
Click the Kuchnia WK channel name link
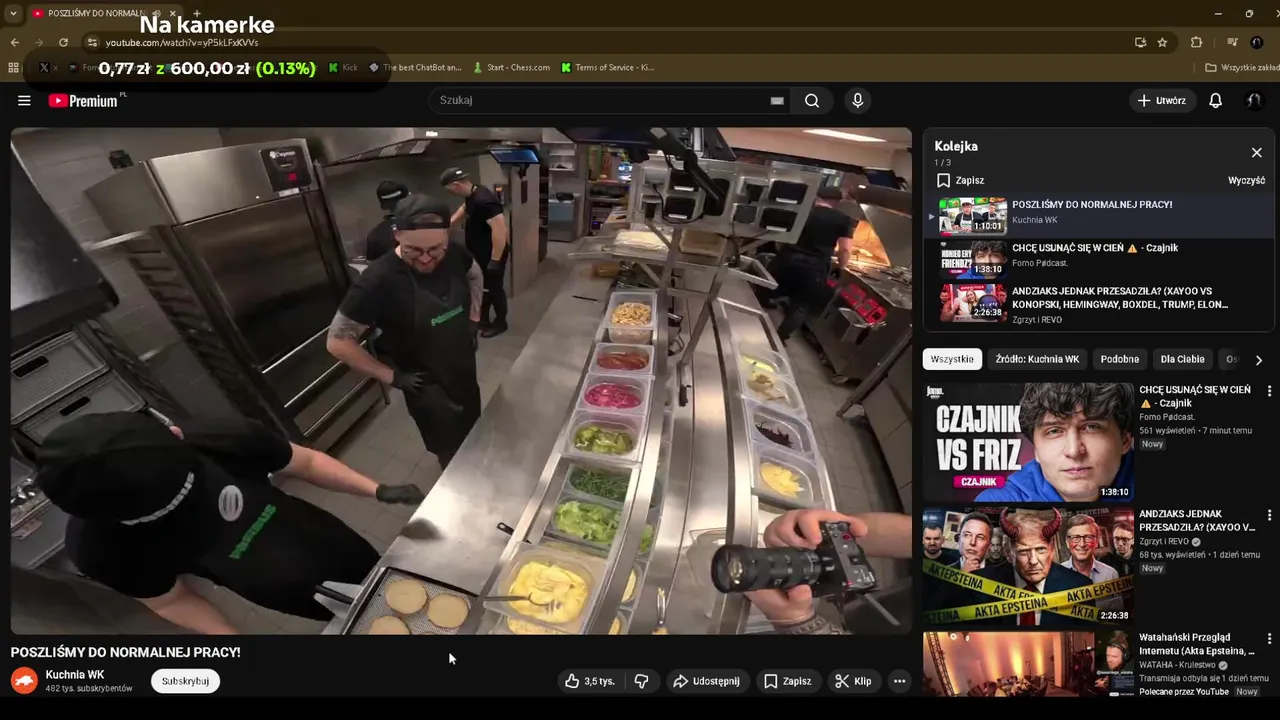point(75,675)
